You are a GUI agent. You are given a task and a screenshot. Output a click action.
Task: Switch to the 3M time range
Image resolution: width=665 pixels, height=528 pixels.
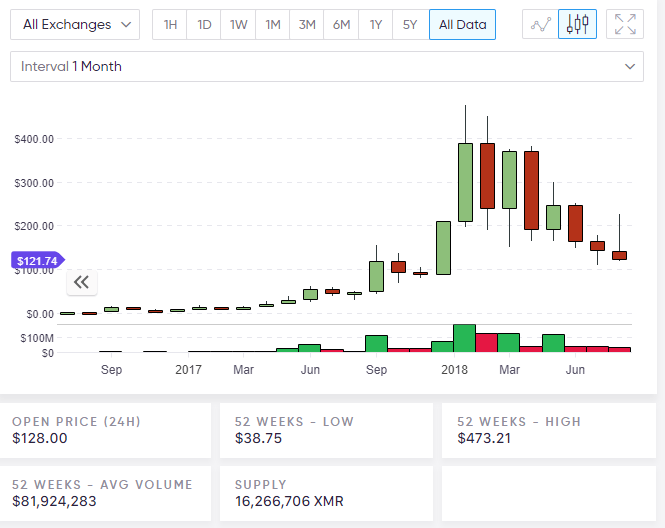tap(307, 25)
